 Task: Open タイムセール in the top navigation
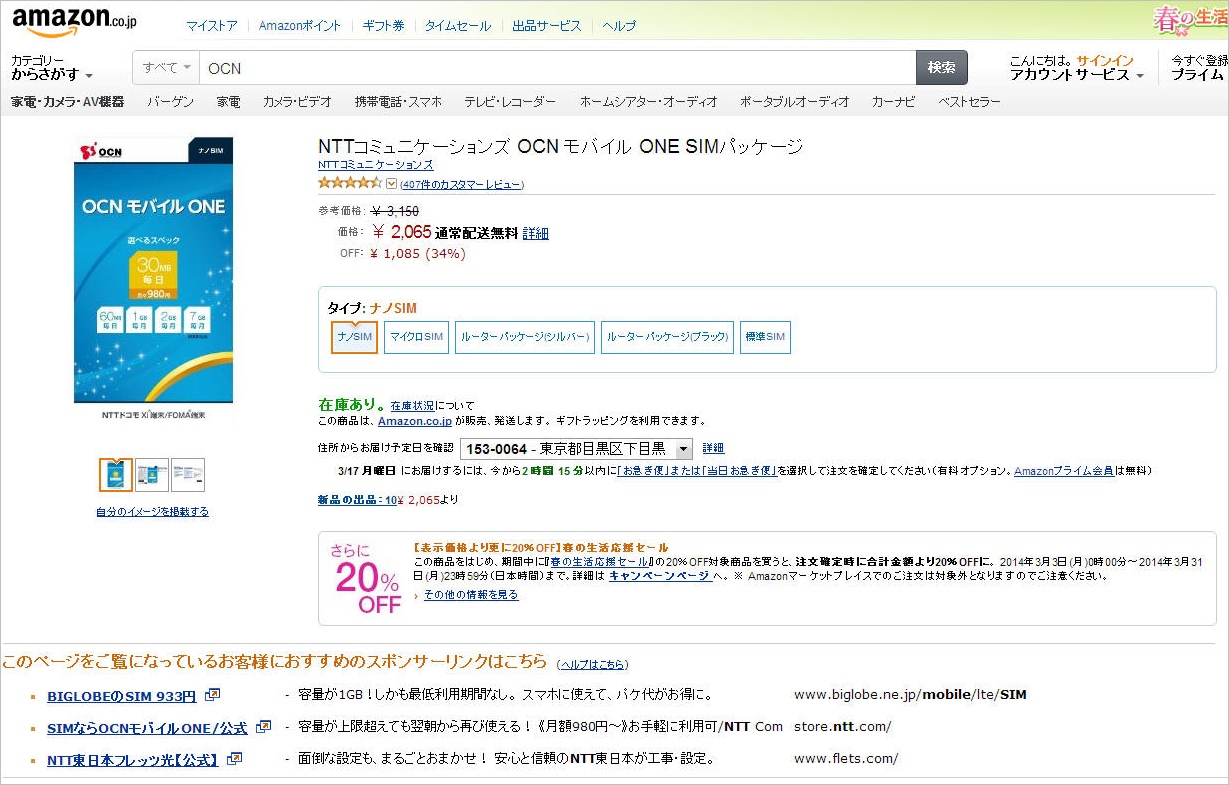pos(458,26)
